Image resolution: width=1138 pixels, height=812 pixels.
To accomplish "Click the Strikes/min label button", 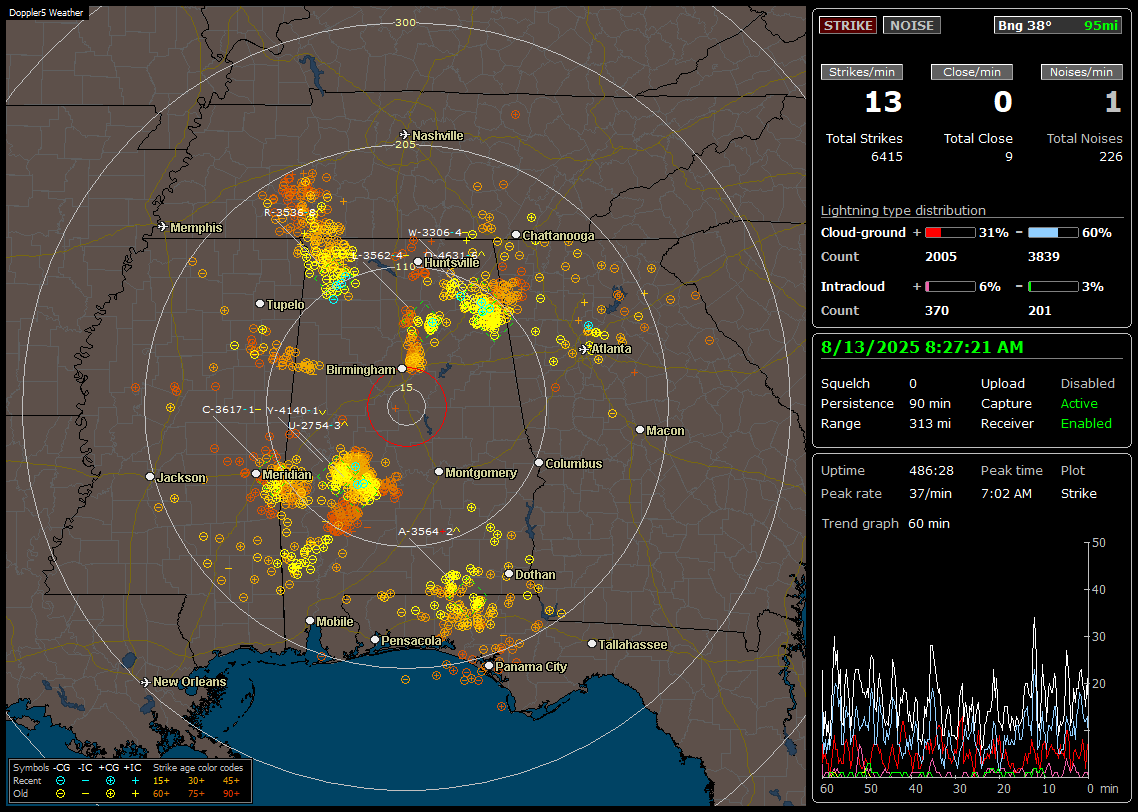I will click(x=861, y=72).
